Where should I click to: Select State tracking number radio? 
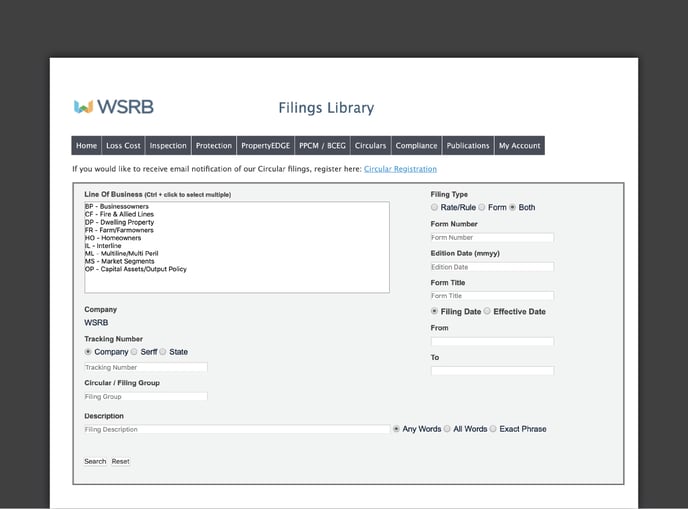point(163,351)
